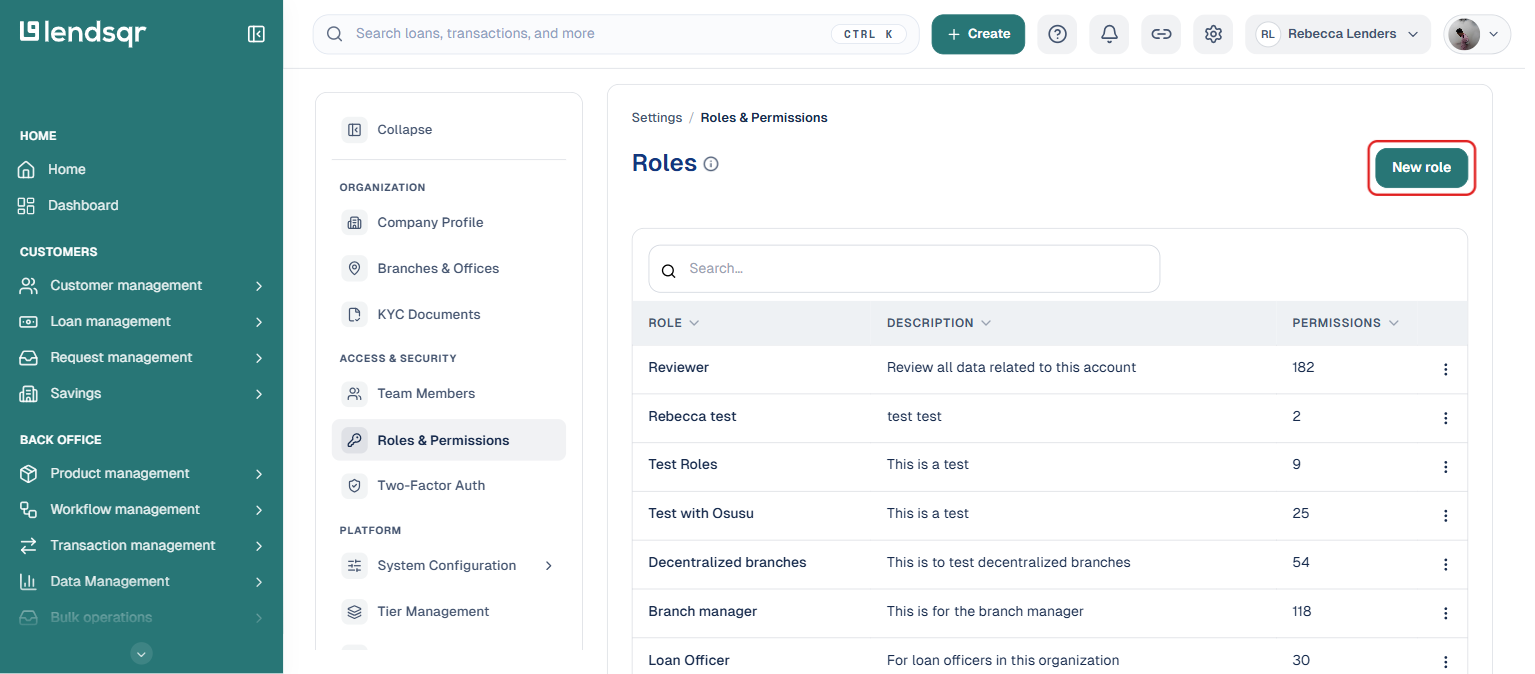The height and width of the screenshot is (674, 1535).
Task: Click the Test with Osusu role name
Action: (x=701, y=514)
